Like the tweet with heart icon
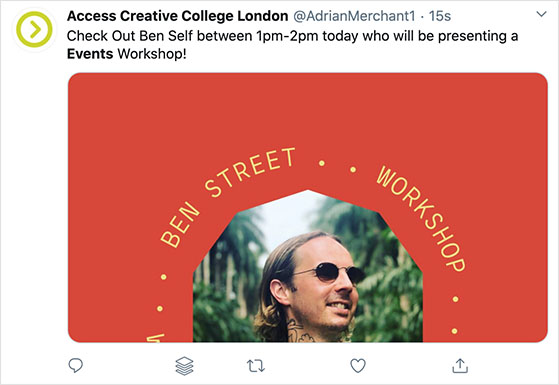Image resolution: width=559 pixels, height=385 pixels. pyautogui.click(x=358, y=366)
